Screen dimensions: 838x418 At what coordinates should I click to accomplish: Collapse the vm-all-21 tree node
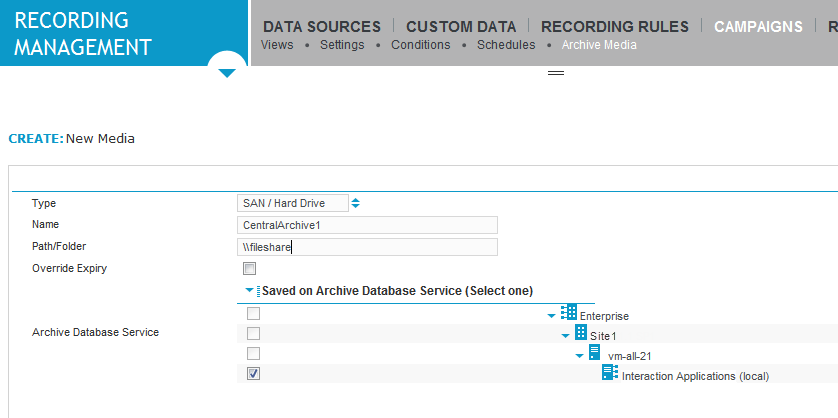point(579,356)
